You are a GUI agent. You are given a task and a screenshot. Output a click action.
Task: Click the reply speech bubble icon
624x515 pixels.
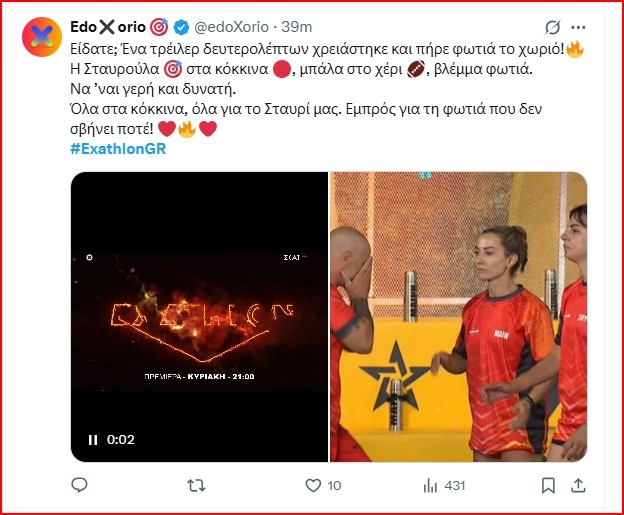[x=79, y=485]
